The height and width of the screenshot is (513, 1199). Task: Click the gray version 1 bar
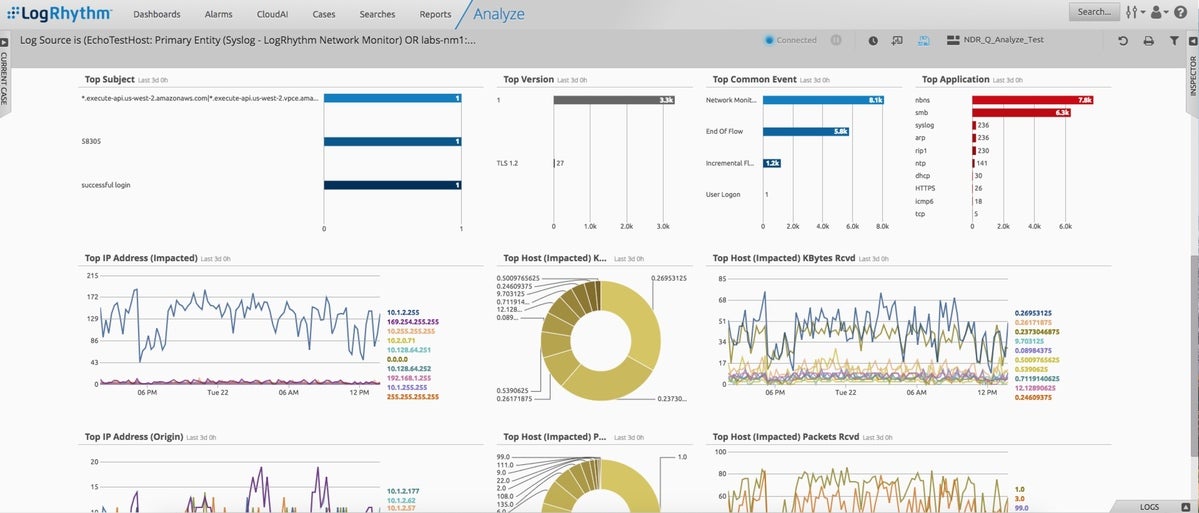click(614, 99)
